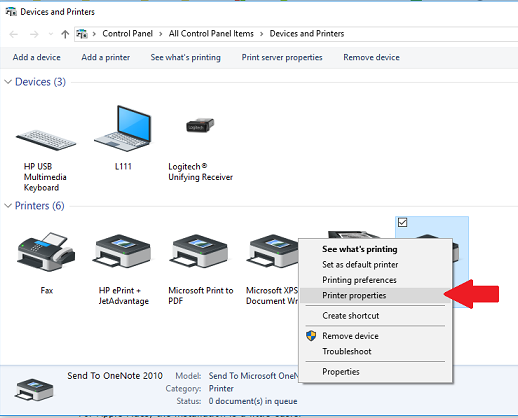This screenshot has width=518, height=418.
Task: Open Printer properties from the context menu
Action: click(375, 295)
